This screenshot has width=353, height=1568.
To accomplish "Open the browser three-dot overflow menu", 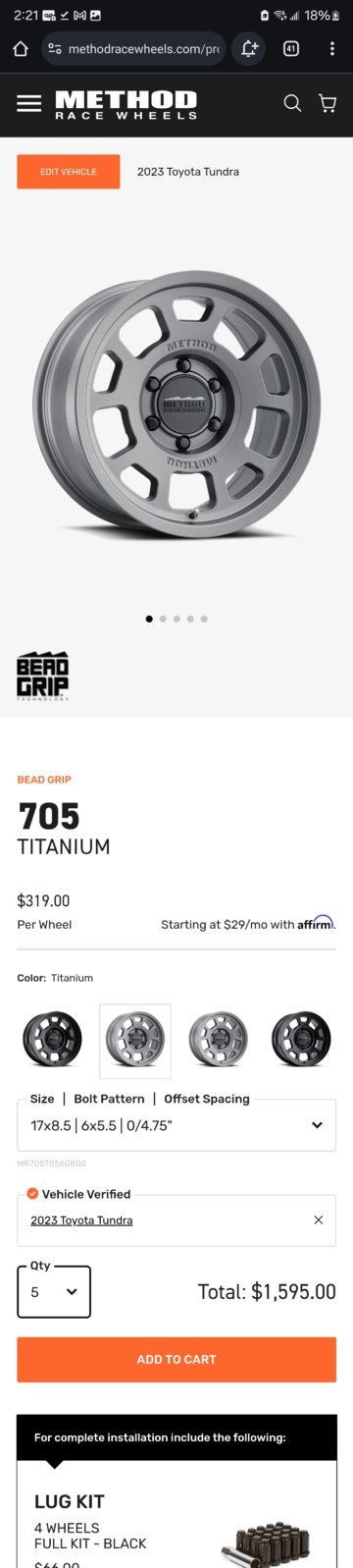I will [x=331, y=48].
